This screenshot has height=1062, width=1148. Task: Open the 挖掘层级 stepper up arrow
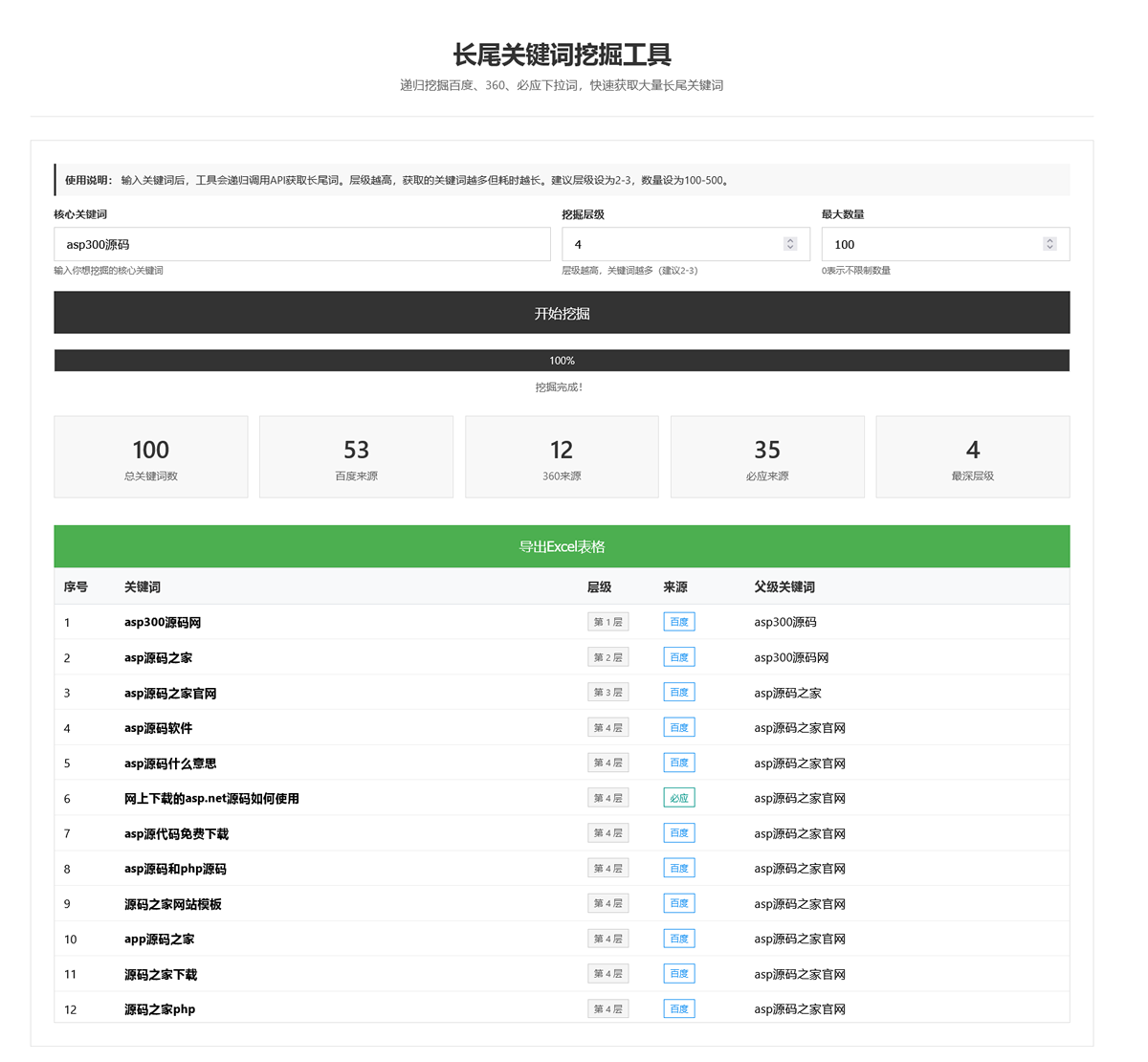[x=791, y=239]
